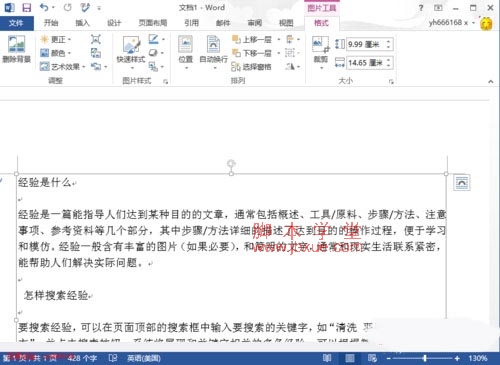Click Send Backward (下移一层)

tap(252, 53)
